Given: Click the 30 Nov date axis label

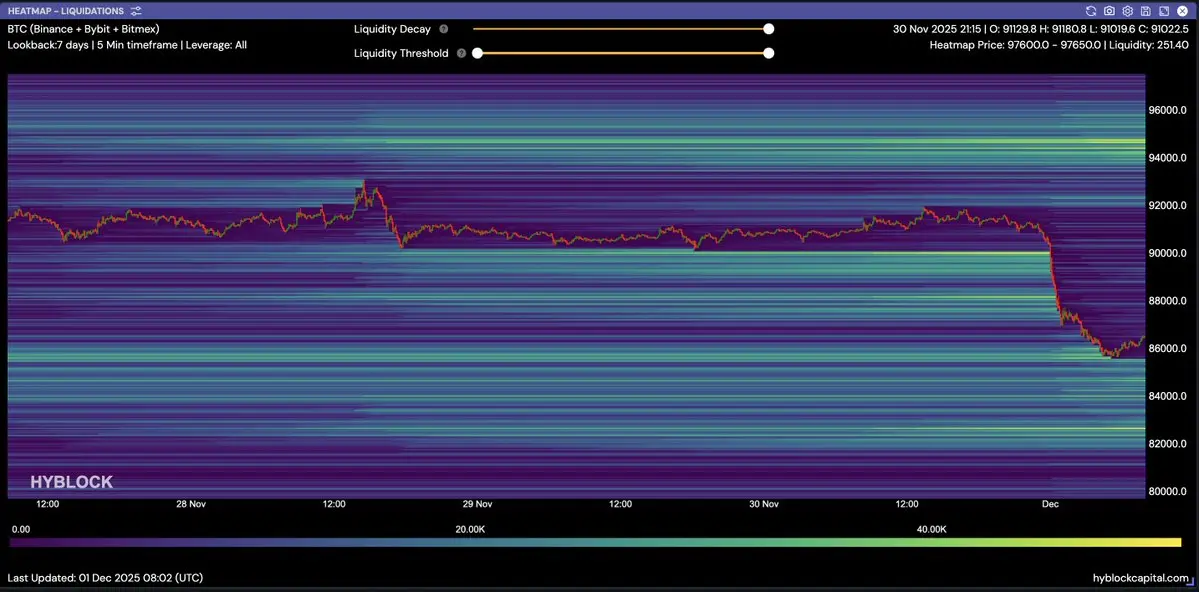Looking at the screenshot, I should coord(764,505).
